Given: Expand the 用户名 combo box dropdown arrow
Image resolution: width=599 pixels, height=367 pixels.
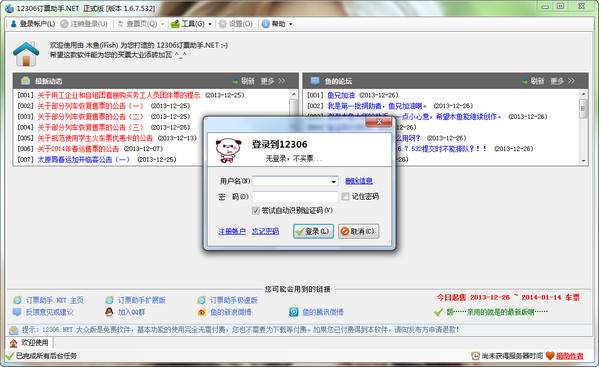Looking at the screenshot, I should coord(333,181).
